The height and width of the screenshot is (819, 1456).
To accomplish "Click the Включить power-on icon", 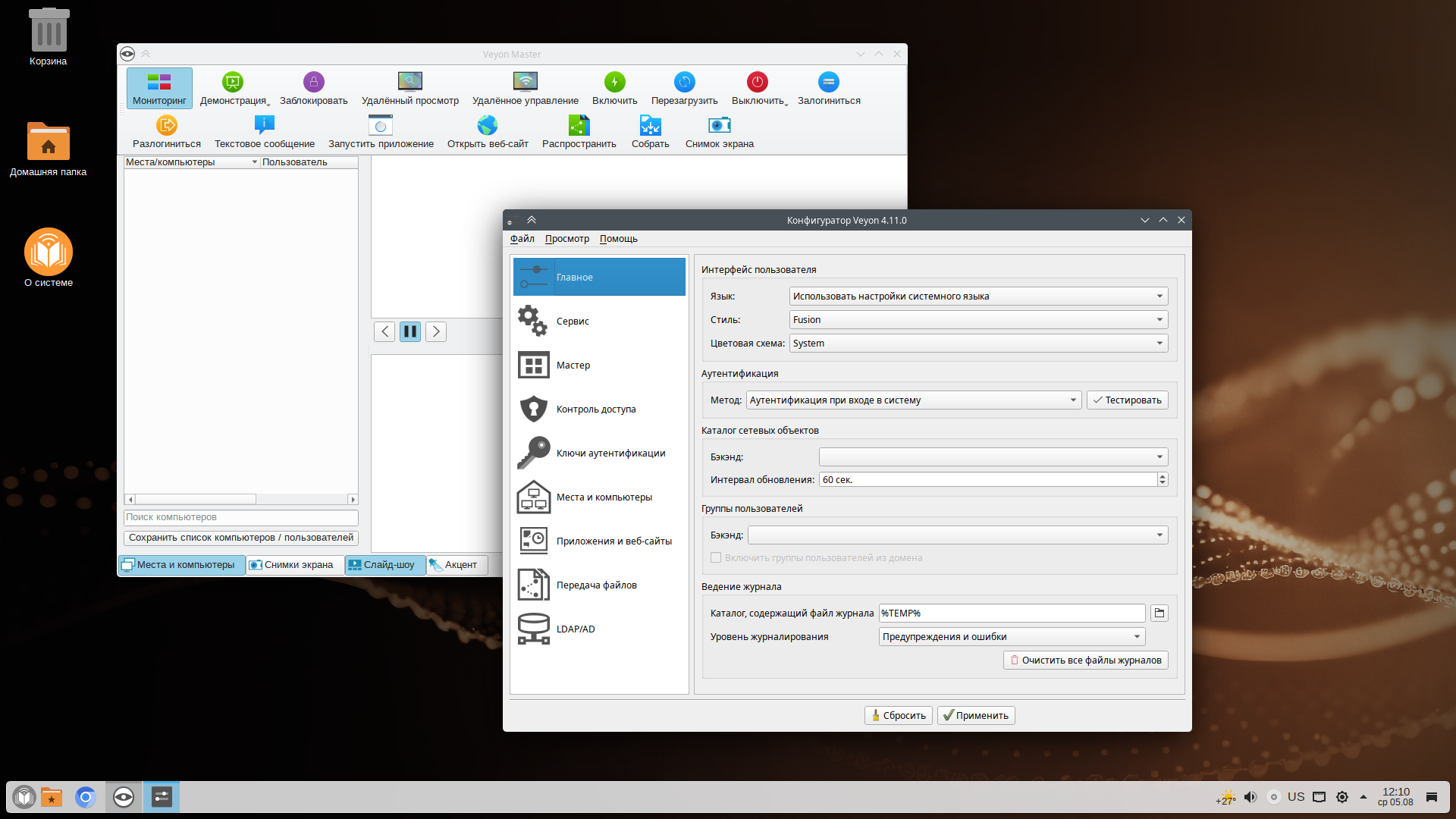I will coord(615,82).
